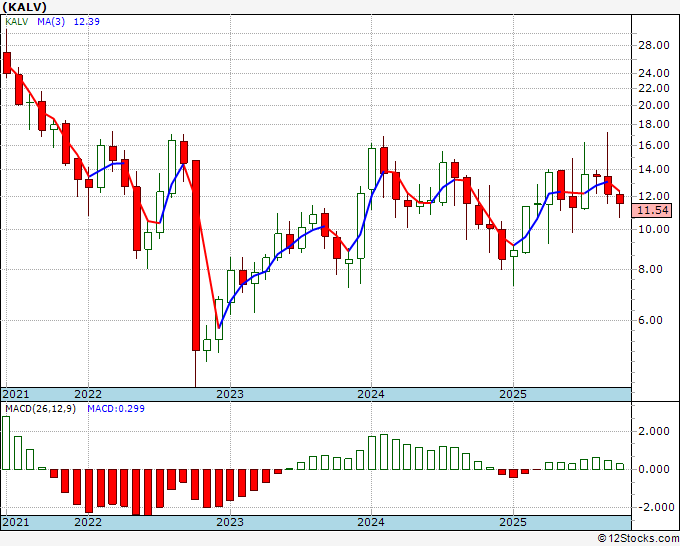Click the last red candlestick near 11.54
Viewport: 680px width, 546px height.
(x=620, y=199)
